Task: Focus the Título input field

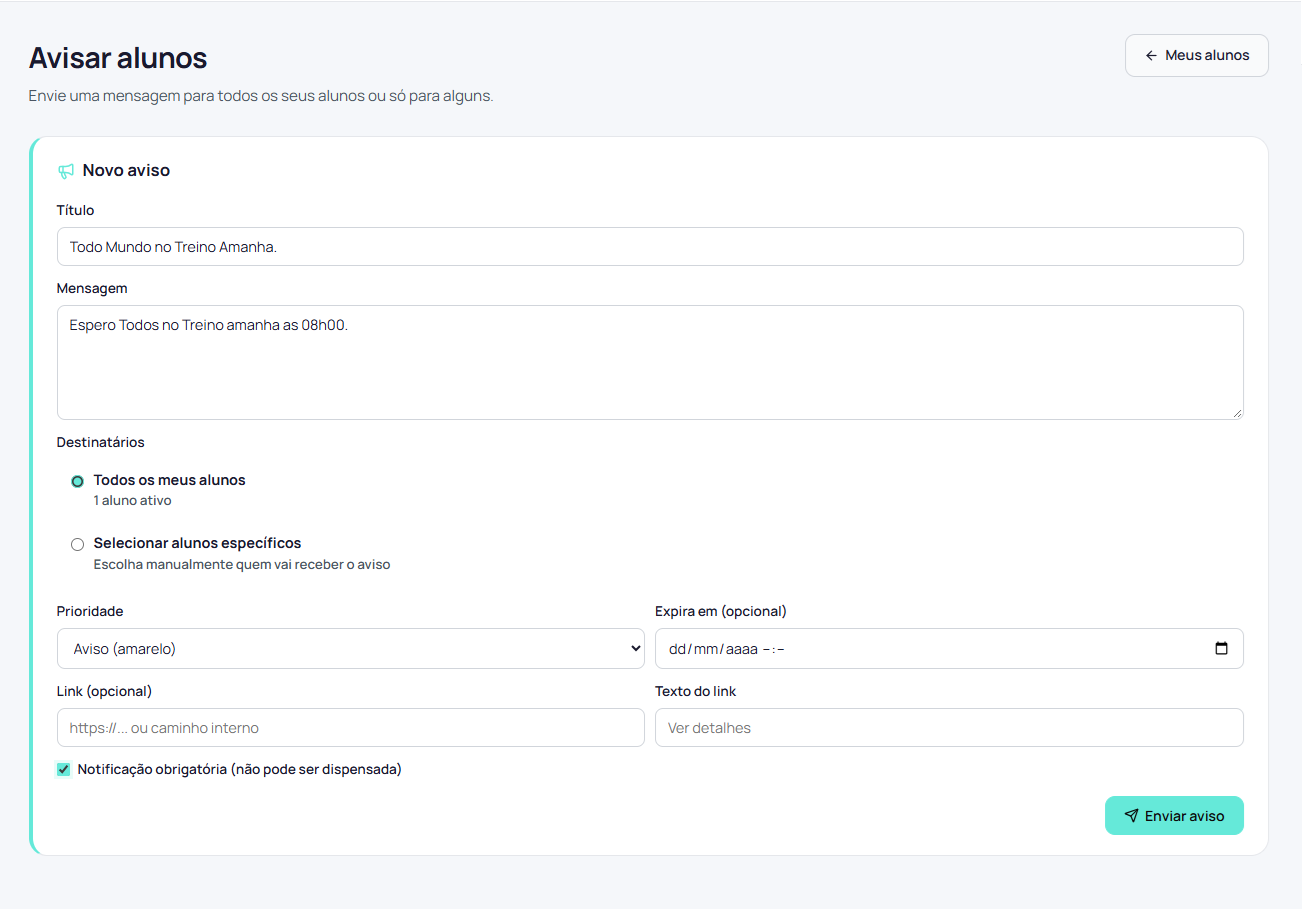Action: coord(650,247)
